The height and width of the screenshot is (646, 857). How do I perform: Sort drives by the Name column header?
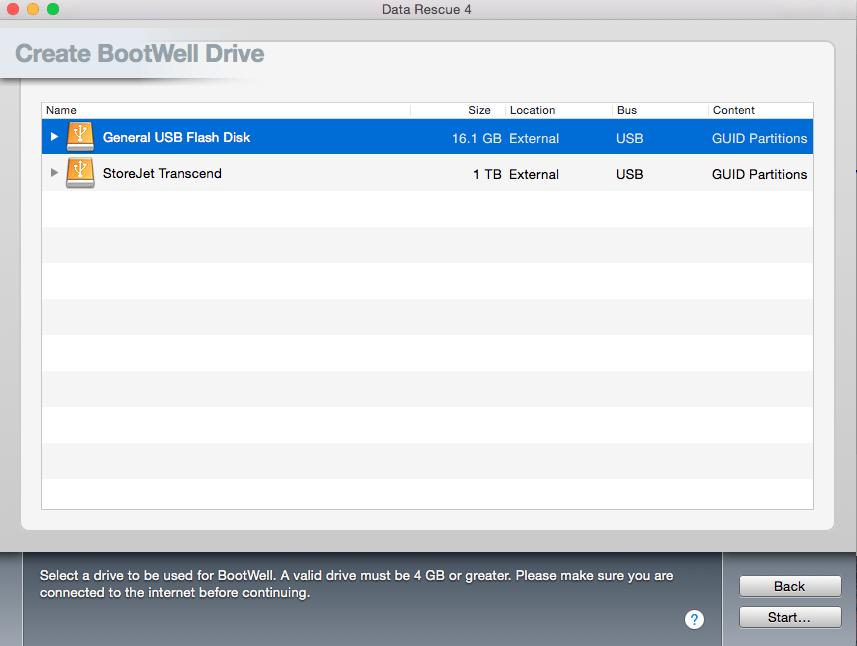pos(62,110)
